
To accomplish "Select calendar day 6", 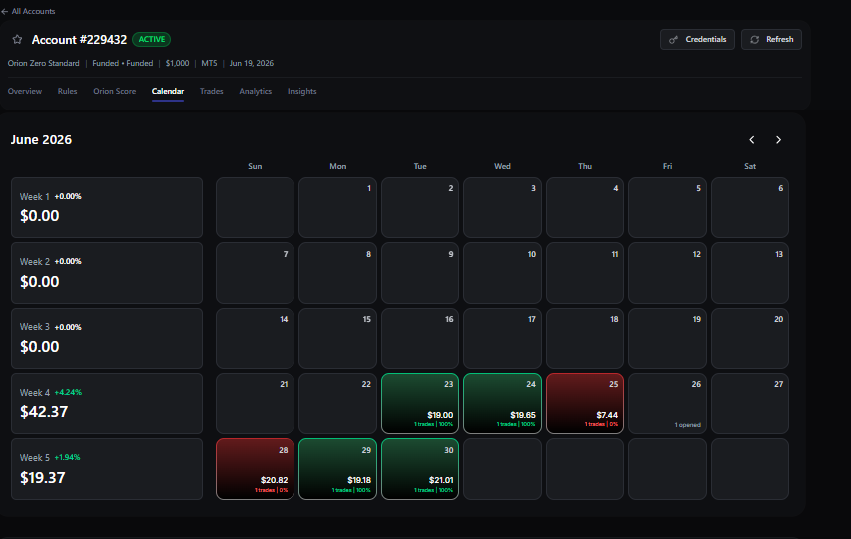I will tap(750, 207).
